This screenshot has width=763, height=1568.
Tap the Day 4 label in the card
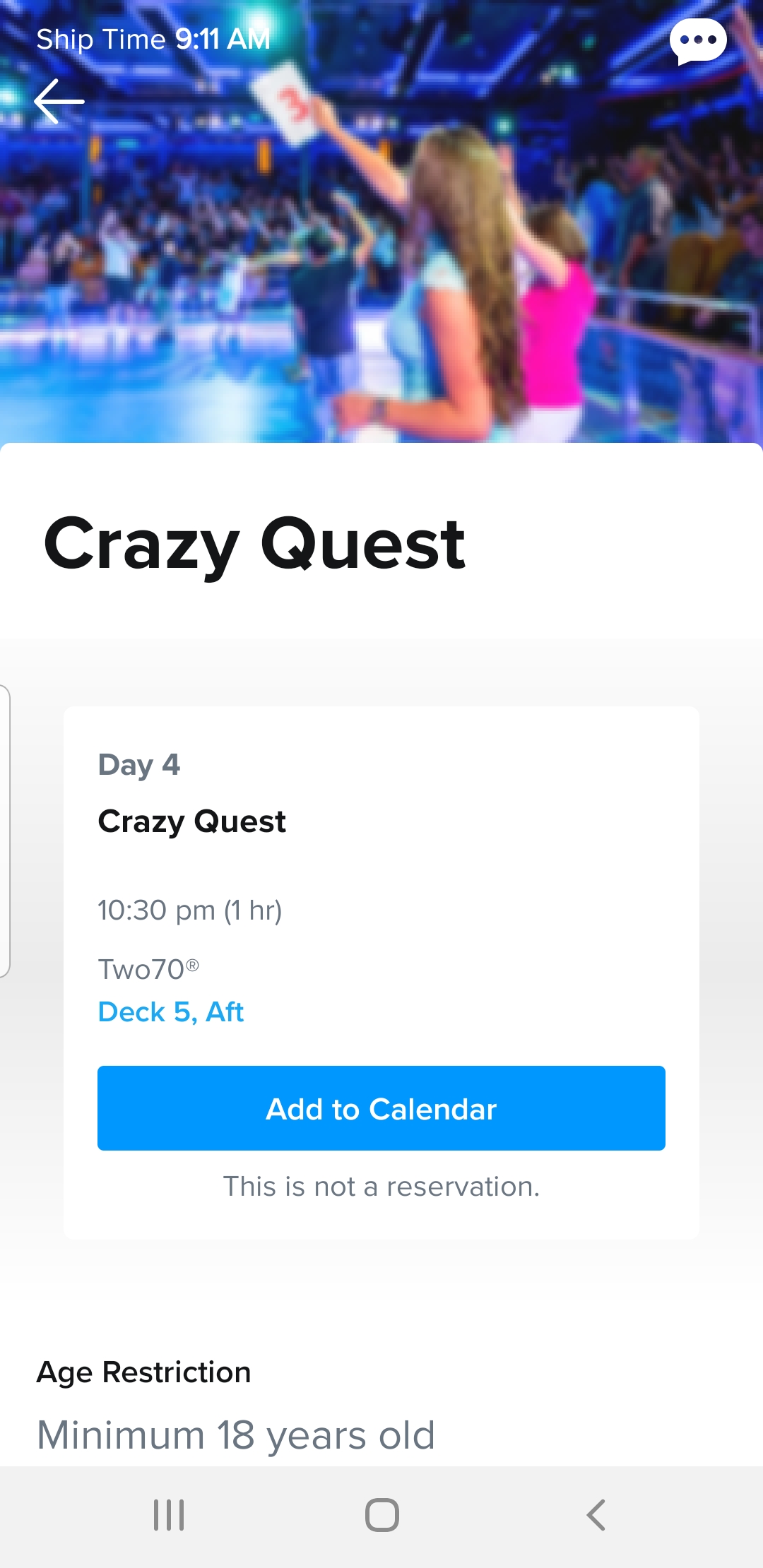point(139,765)
